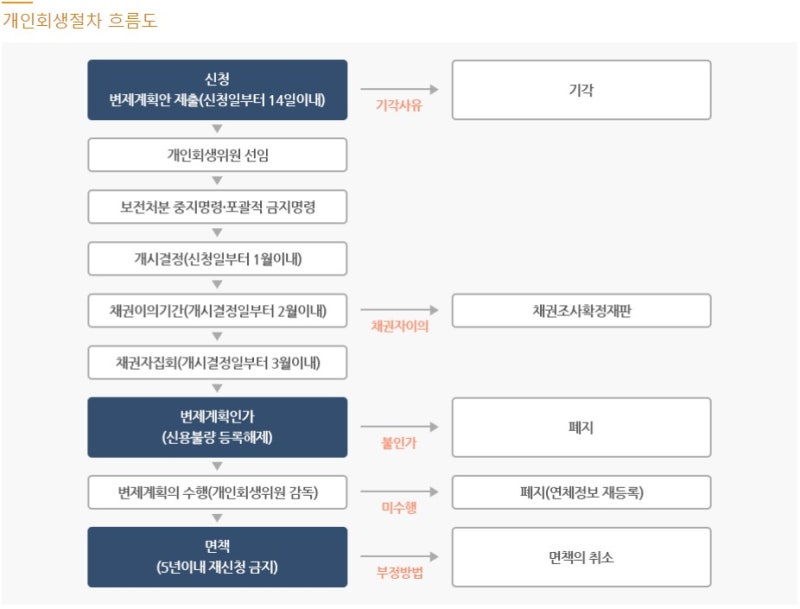
Task: Click the 채권이의기간 step box
Action: (x=217, y=311)
